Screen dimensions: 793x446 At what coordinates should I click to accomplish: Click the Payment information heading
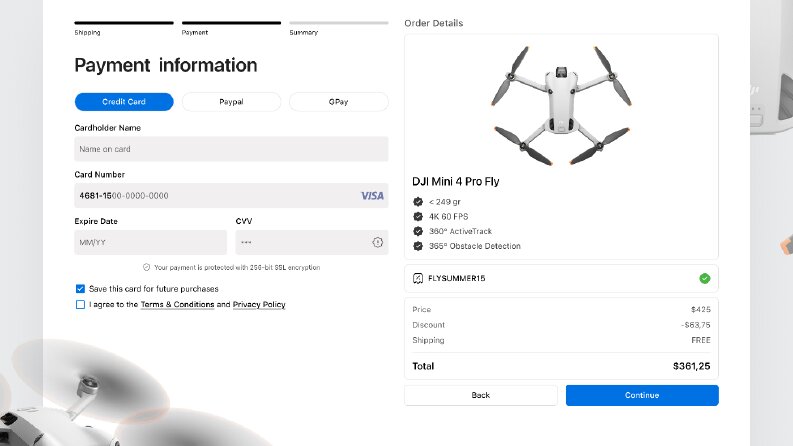click(166, 65)
